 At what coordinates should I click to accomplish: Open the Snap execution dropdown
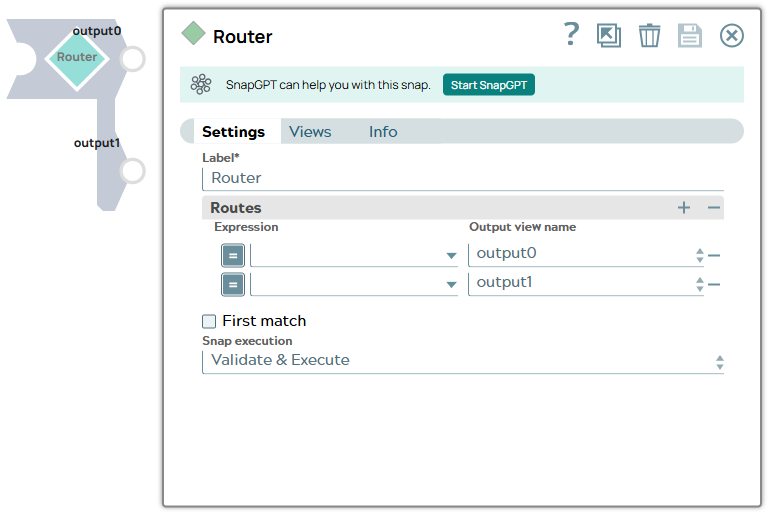(462, 361)
